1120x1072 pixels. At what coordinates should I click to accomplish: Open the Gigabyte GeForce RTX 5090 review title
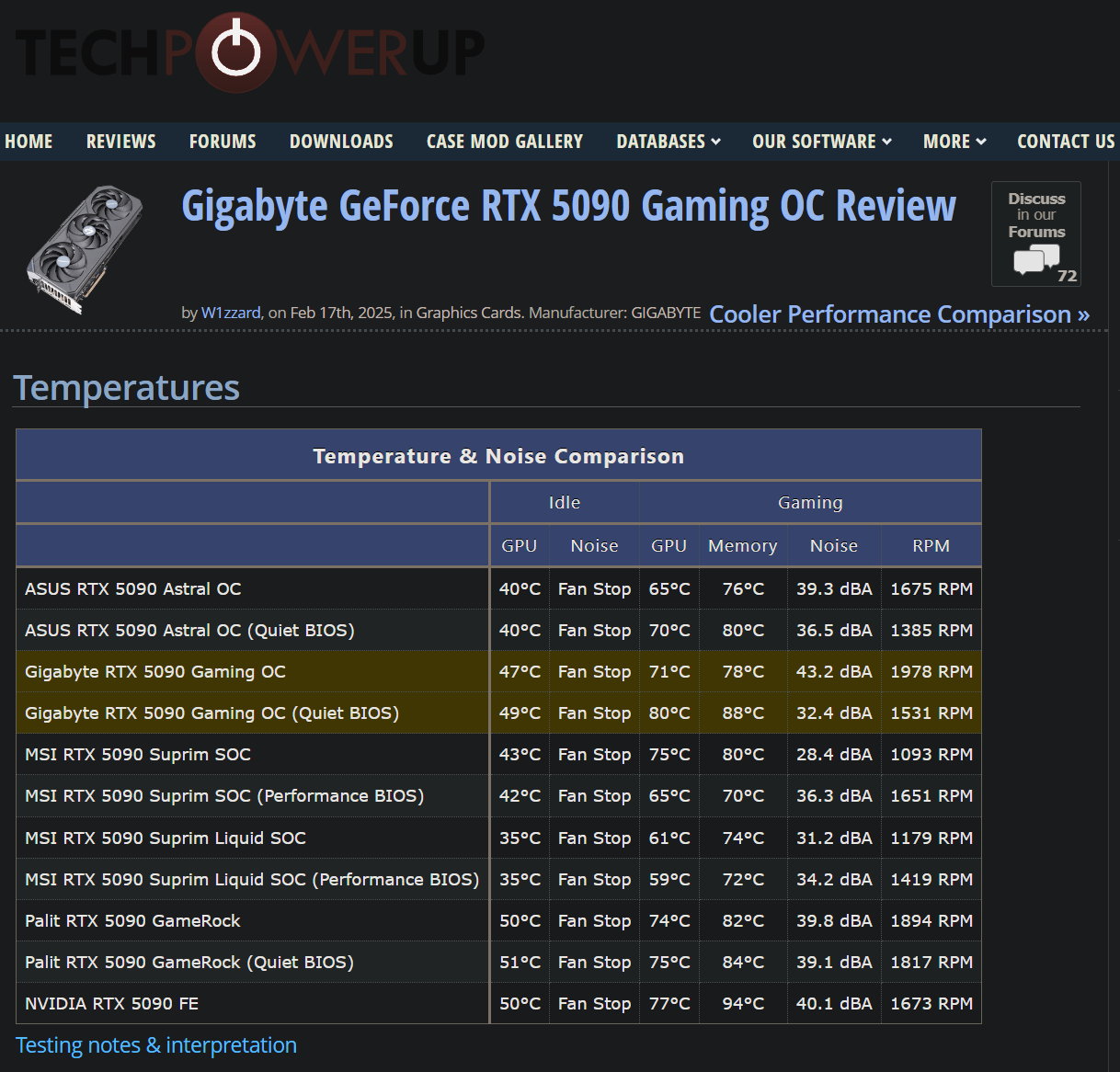568,206
